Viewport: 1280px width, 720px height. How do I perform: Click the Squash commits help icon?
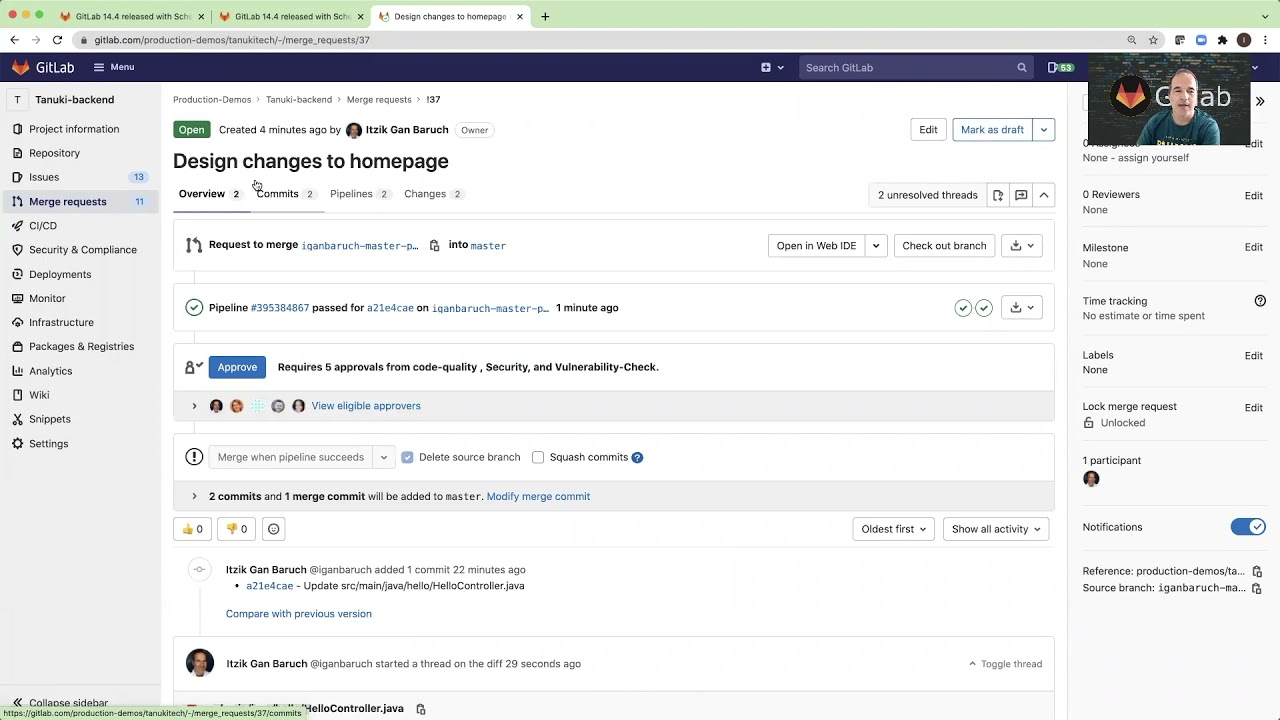pos(637,457)
